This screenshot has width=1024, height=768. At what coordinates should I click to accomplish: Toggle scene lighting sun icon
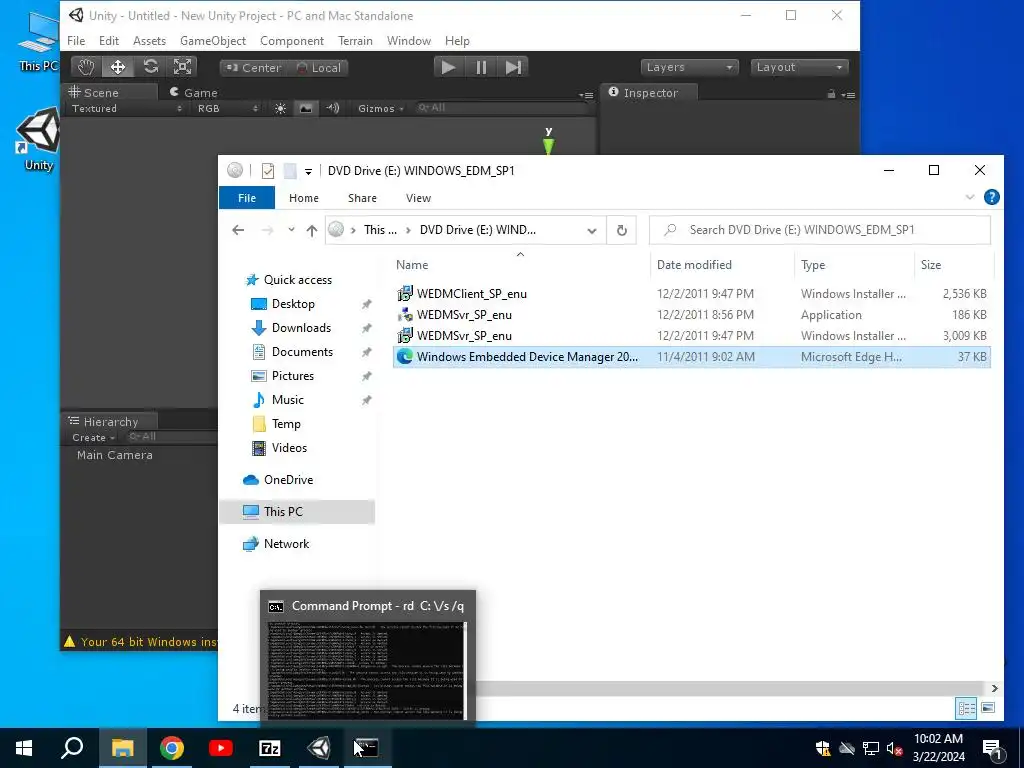point(280,108)
